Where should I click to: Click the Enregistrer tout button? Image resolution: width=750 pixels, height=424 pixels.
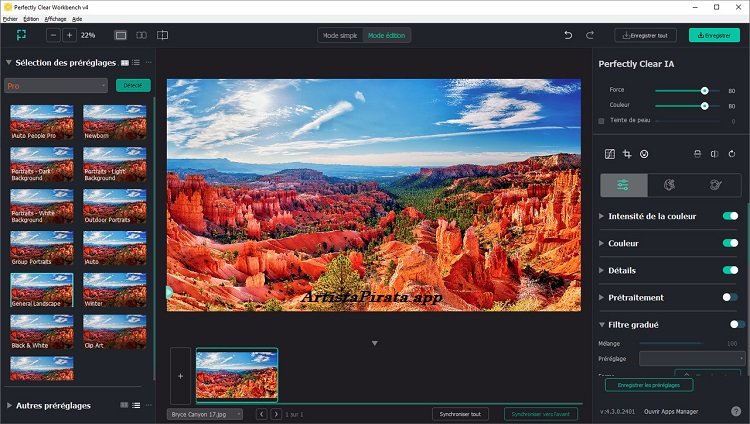[x=645, y=35]
